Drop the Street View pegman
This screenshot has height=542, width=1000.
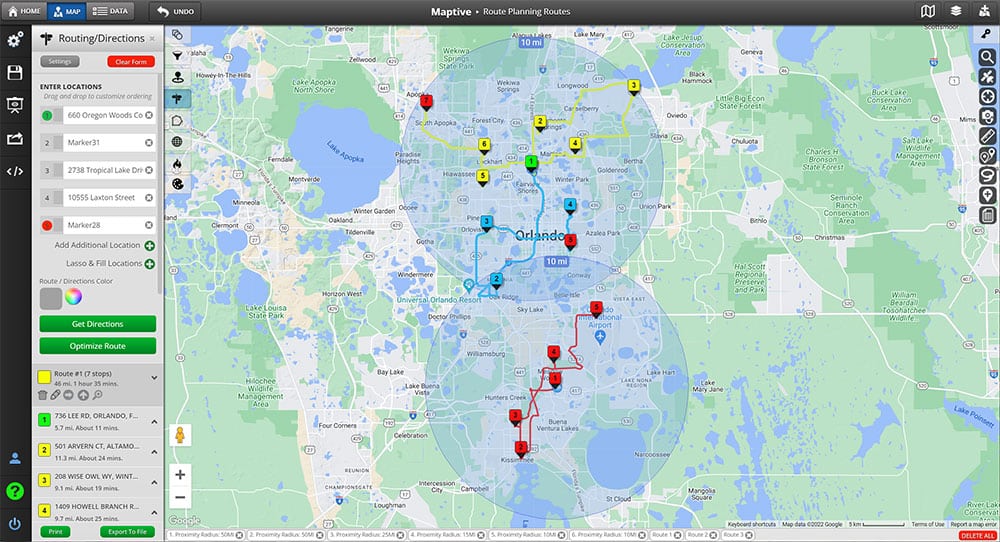click(x=180, y=435)
